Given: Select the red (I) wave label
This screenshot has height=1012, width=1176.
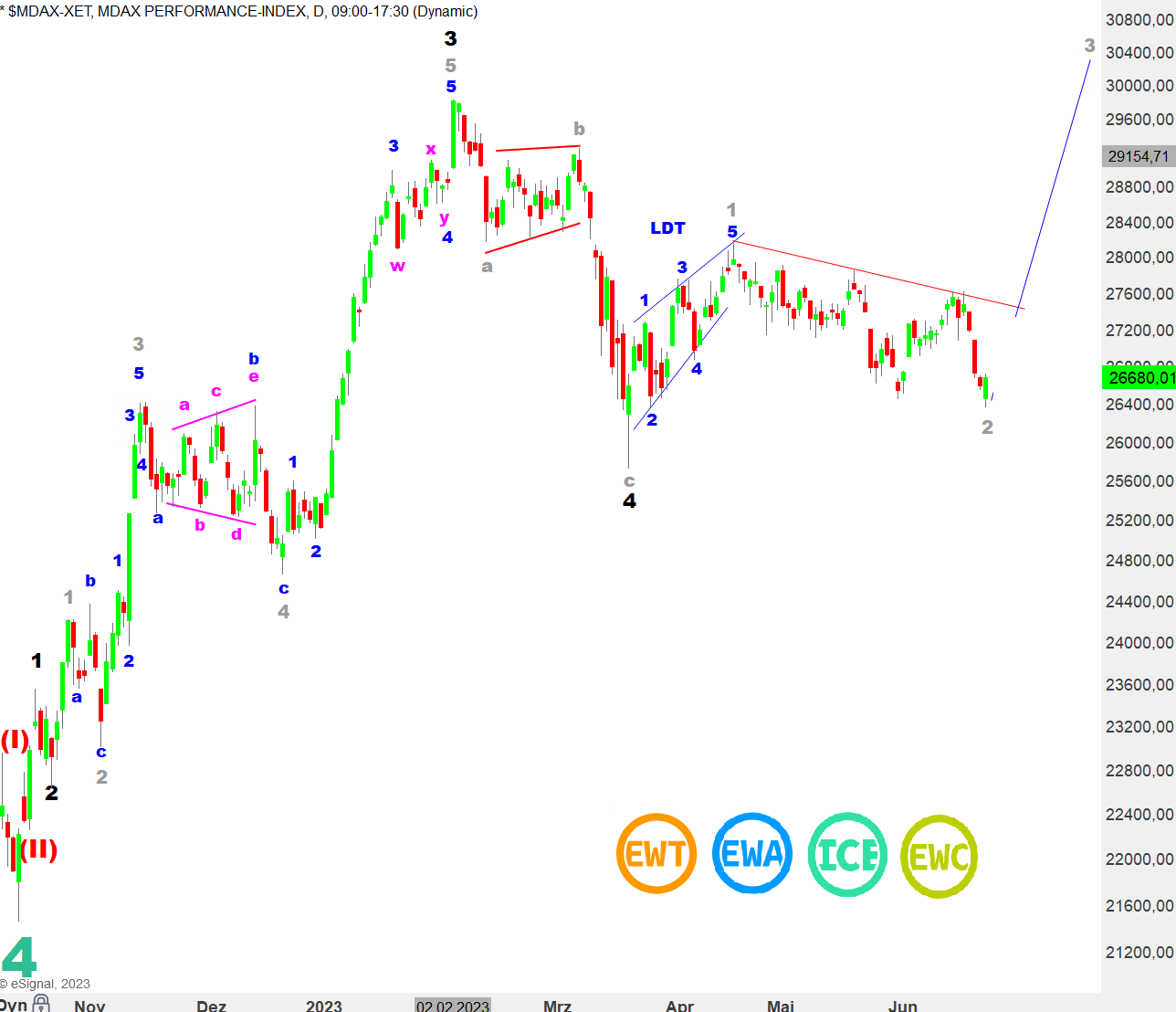Looking at the screenshot, I should [x=15, y=740].
